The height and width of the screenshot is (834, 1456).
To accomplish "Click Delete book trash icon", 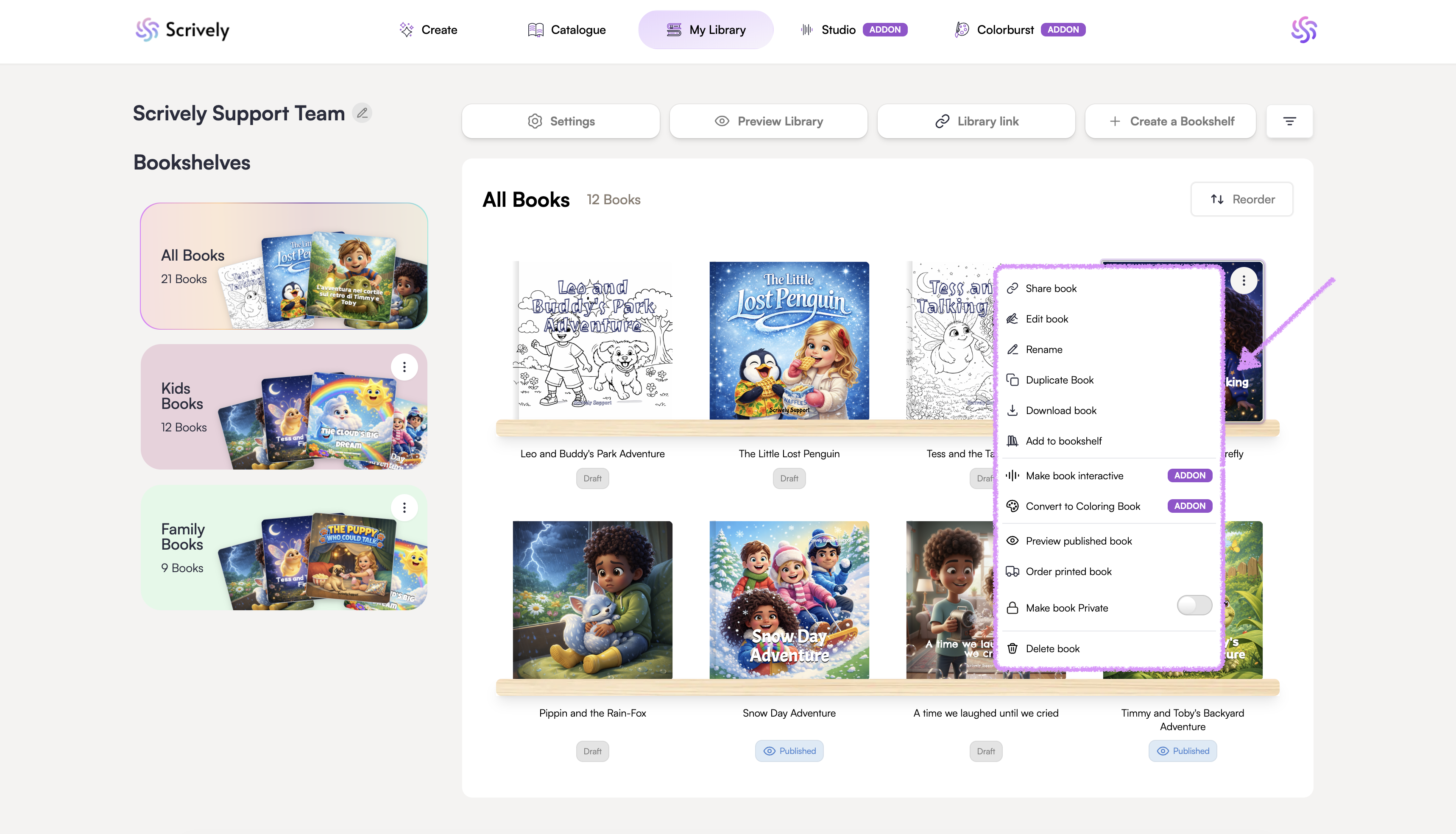I will (x=1013, y=648).
